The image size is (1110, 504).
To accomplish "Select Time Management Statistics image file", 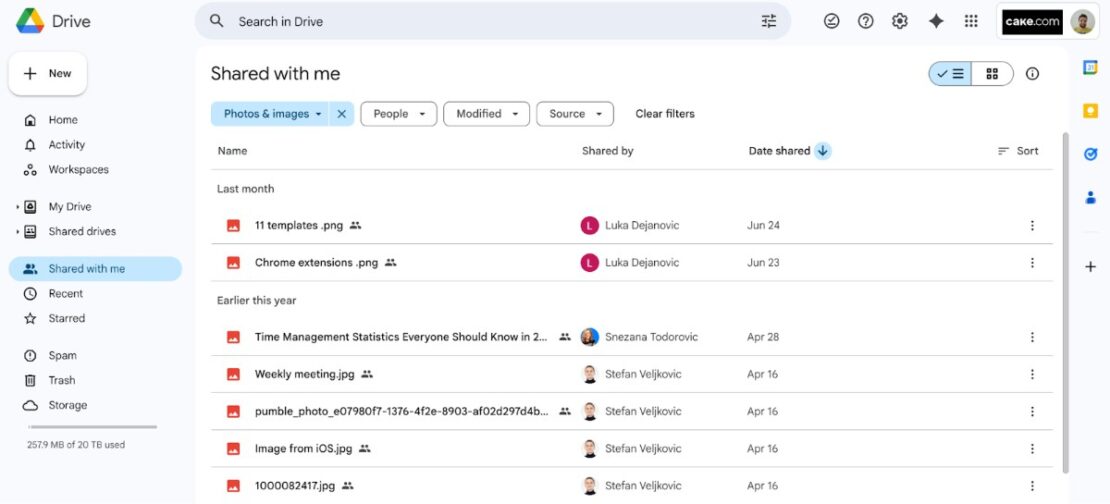I will pyautogui.click(x=631, y=338).
